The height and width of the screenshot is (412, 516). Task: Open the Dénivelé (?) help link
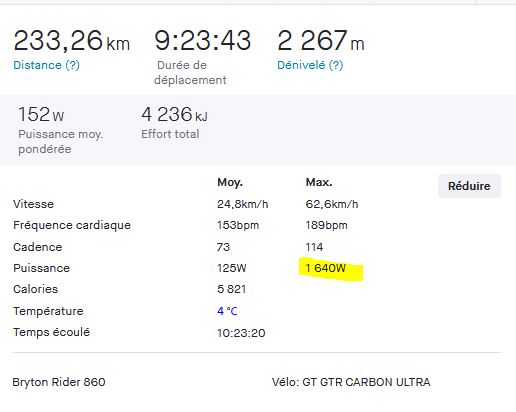click(x=310, y=65)
